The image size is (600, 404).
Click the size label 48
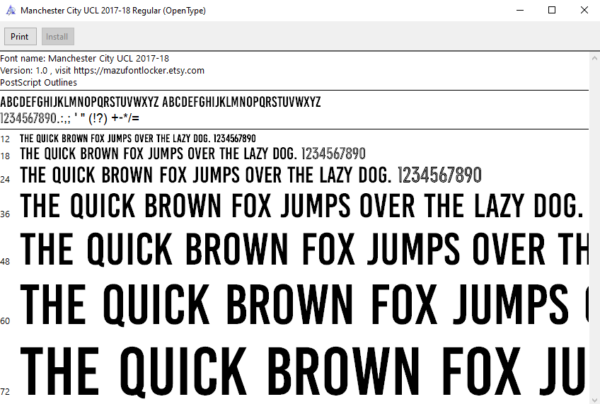tap(5, 262)
